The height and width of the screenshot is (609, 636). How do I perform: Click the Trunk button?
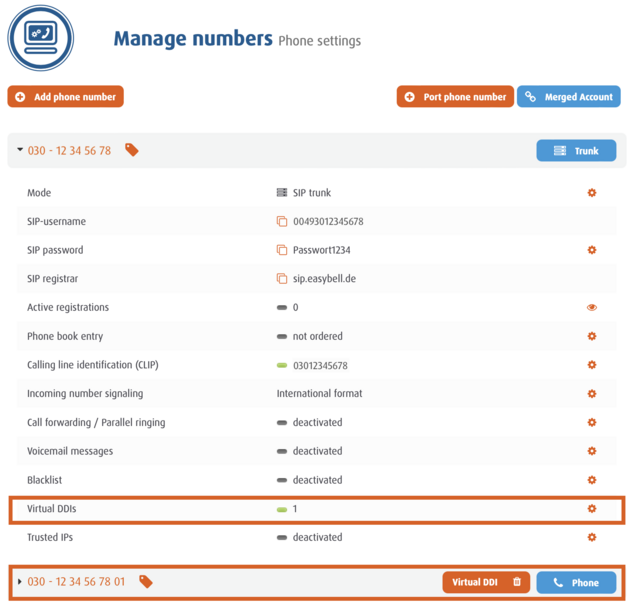[576, 151]
